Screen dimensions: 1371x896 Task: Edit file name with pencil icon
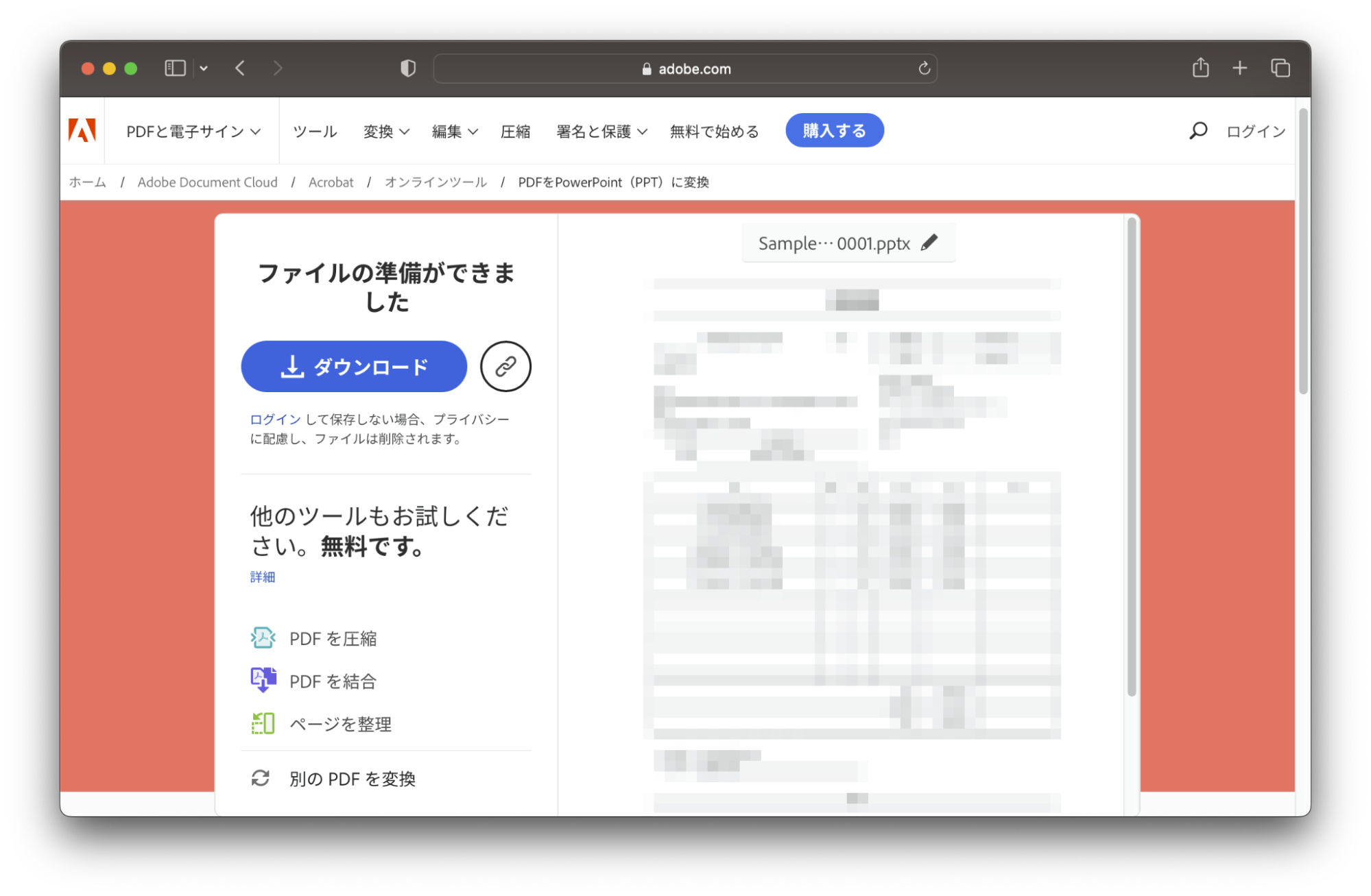(929, 243)
